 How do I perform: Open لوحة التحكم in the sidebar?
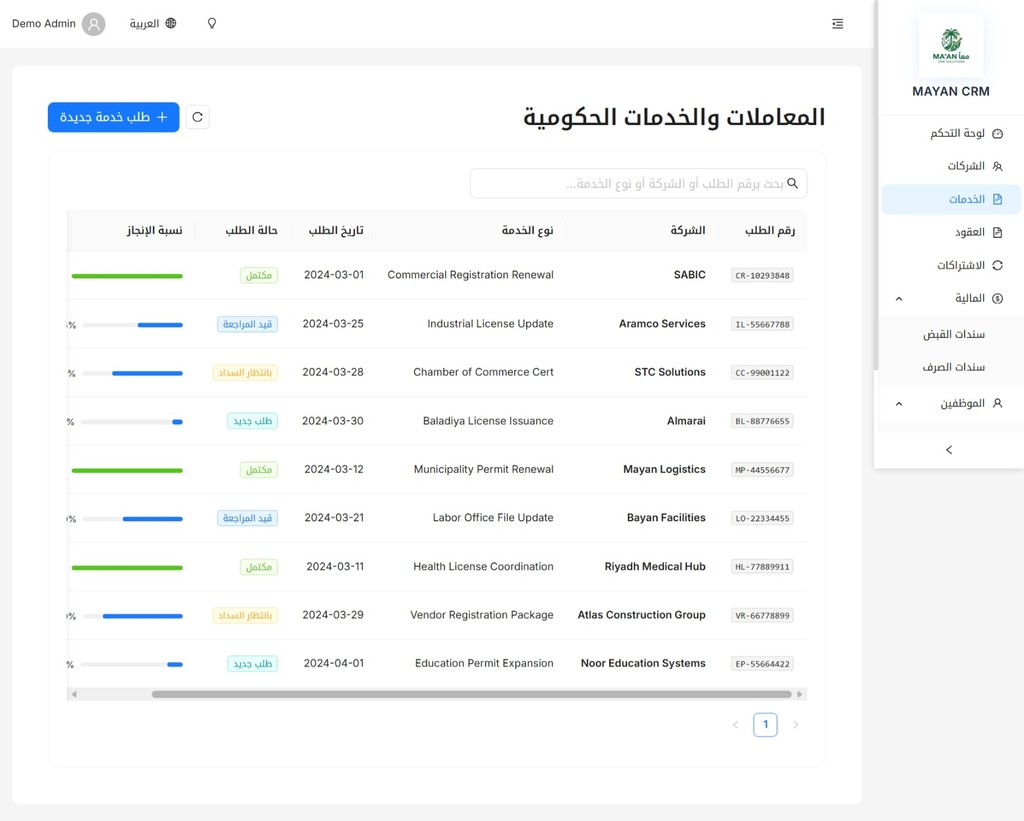point(956,133)
